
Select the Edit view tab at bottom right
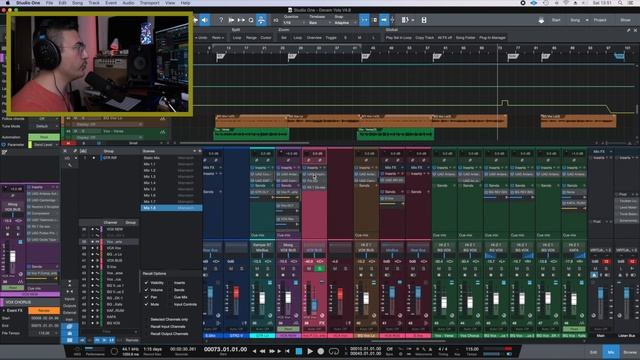pos(593,352)
